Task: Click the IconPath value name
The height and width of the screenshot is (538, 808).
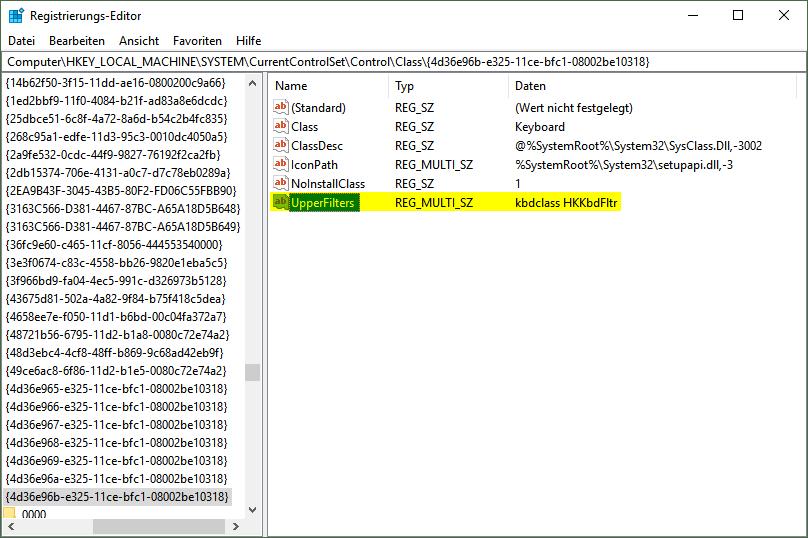Action: tap(314, 165)
